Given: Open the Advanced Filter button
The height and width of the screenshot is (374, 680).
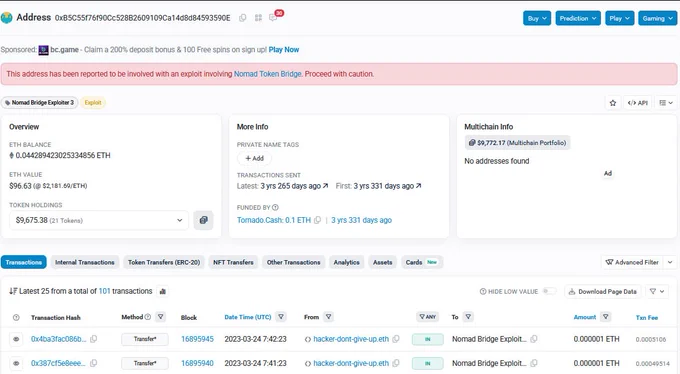Looking at the screenshot, I should pos(632,262).
